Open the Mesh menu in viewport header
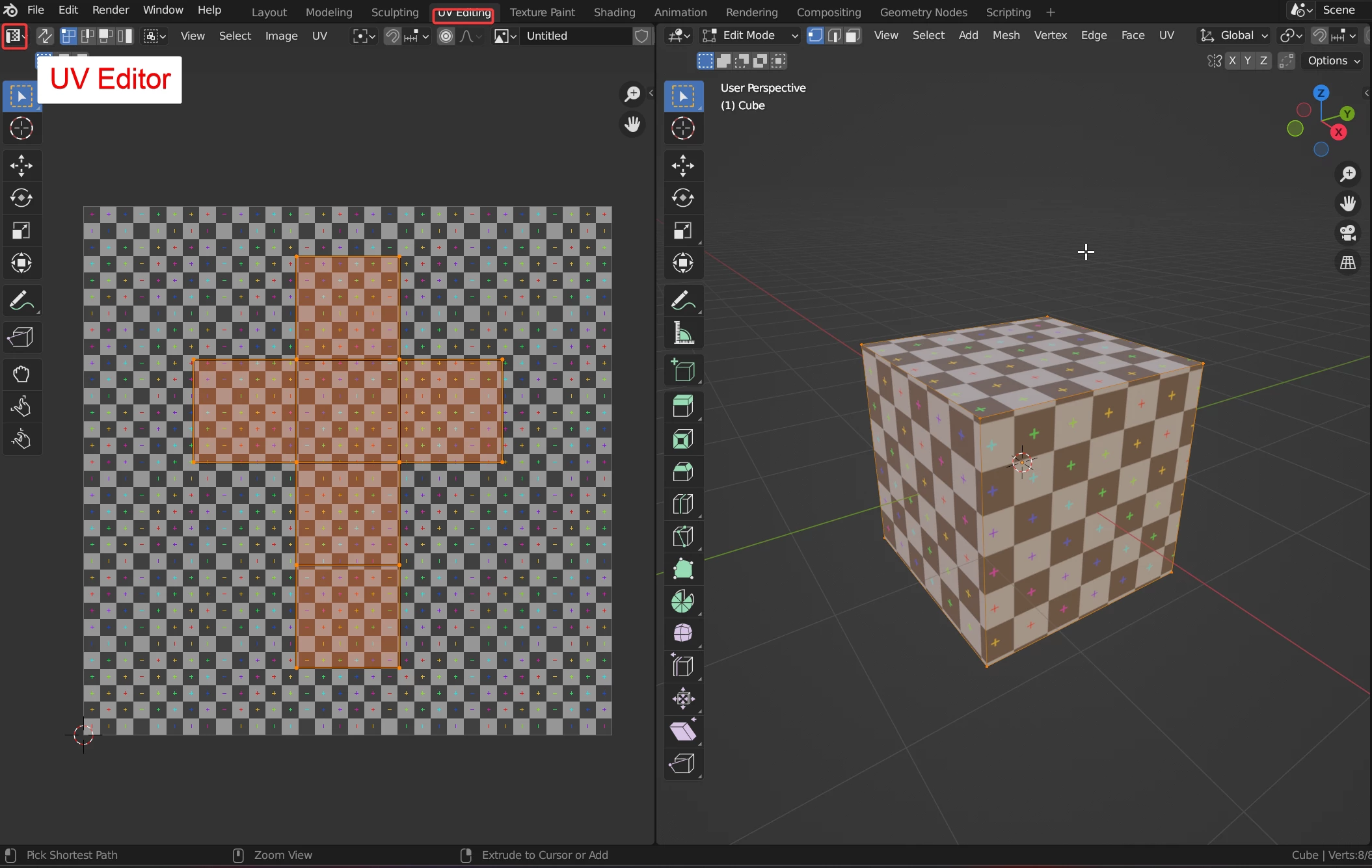This screenshot has height=868, width=1372. tap(1005, 36)
